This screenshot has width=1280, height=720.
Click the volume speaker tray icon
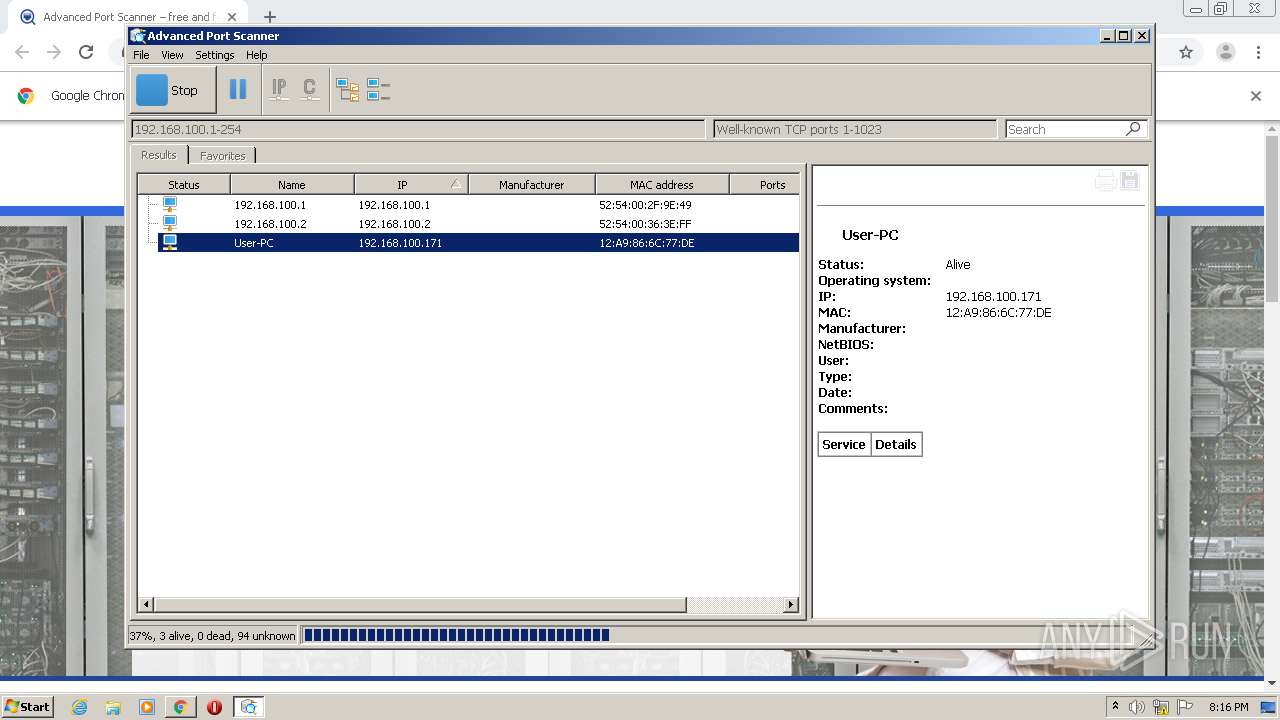(1136, 707)
